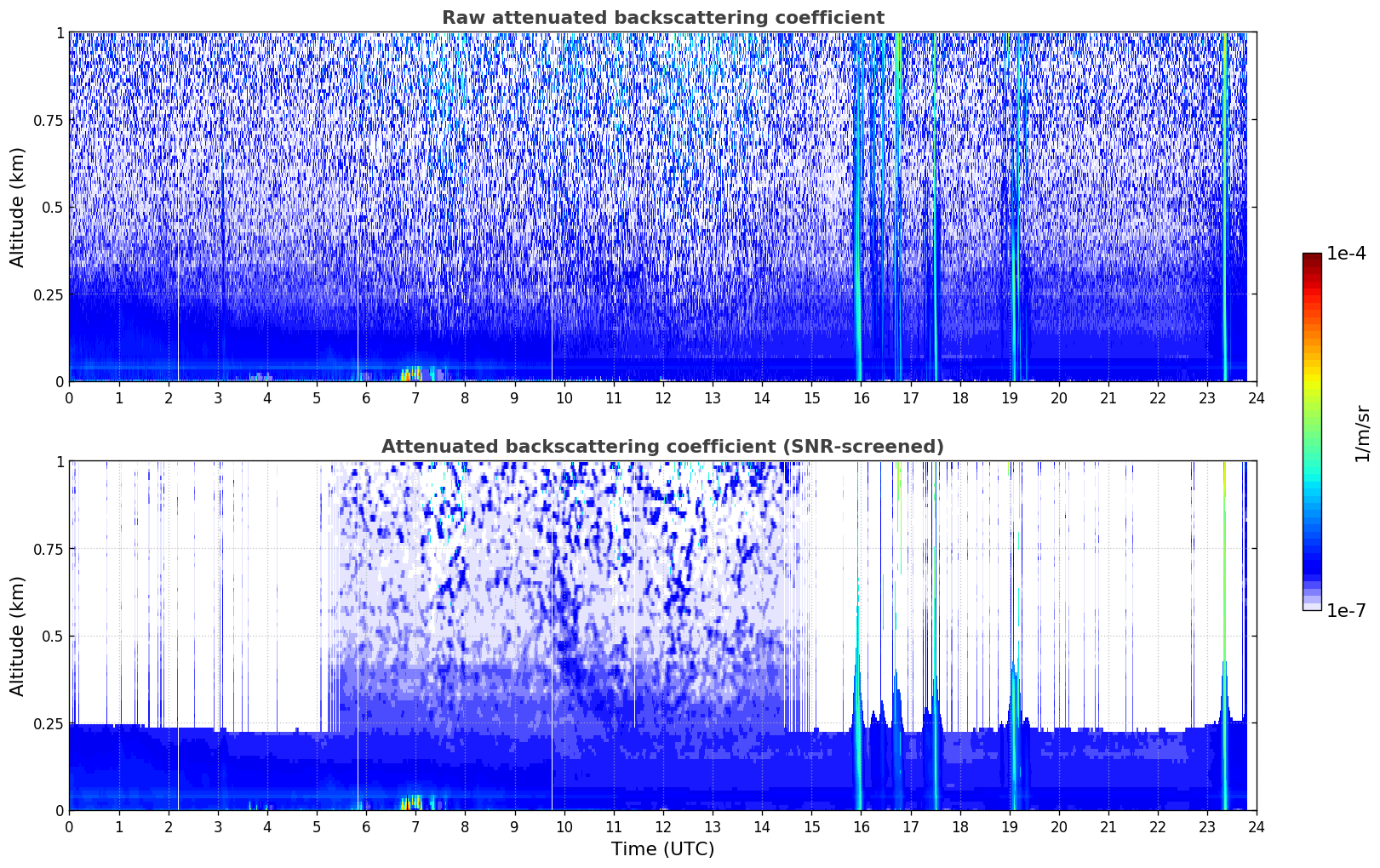
Task: Click the 0.25 altitude tick on top plot
Action: point(46,294)
